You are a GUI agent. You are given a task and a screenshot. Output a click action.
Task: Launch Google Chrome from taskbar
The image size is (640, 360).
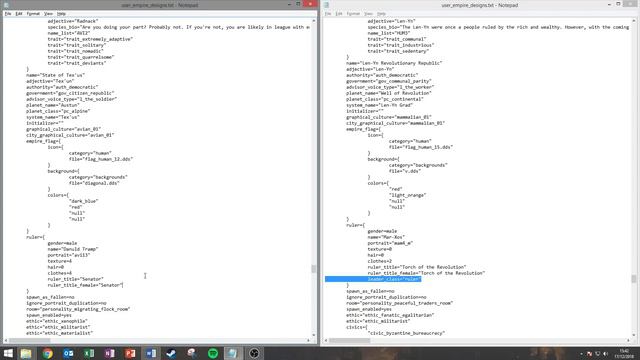click(47, 353)
